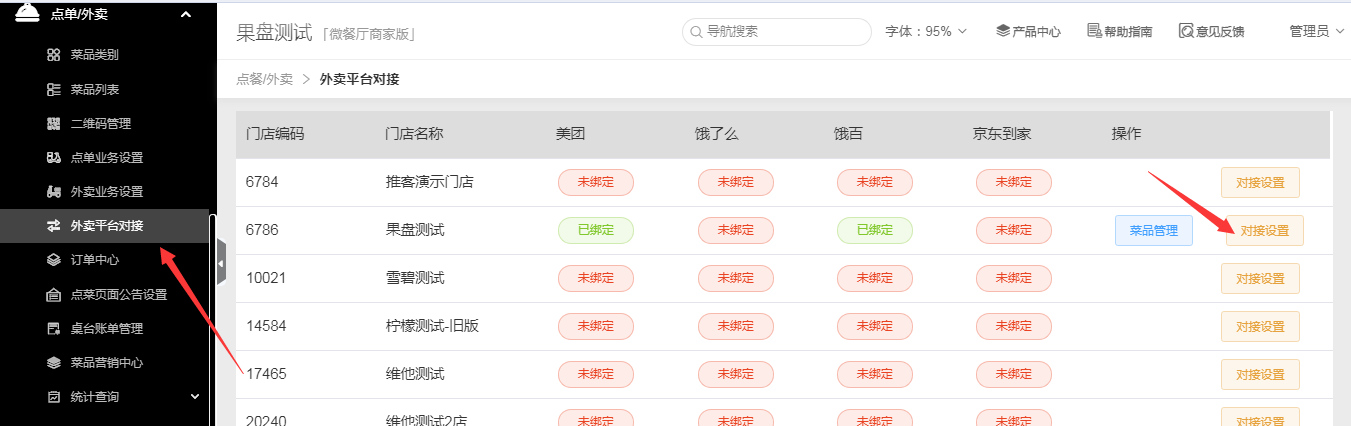This screenshot has width=1351, height=426.
Task: Click 对接设置 for store 6784
Action: click(x=1260, y=183)
